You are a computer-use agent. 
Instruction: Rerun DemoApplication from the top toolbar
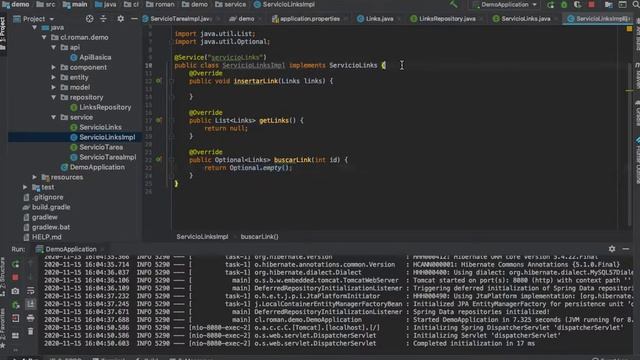(551, 4)
